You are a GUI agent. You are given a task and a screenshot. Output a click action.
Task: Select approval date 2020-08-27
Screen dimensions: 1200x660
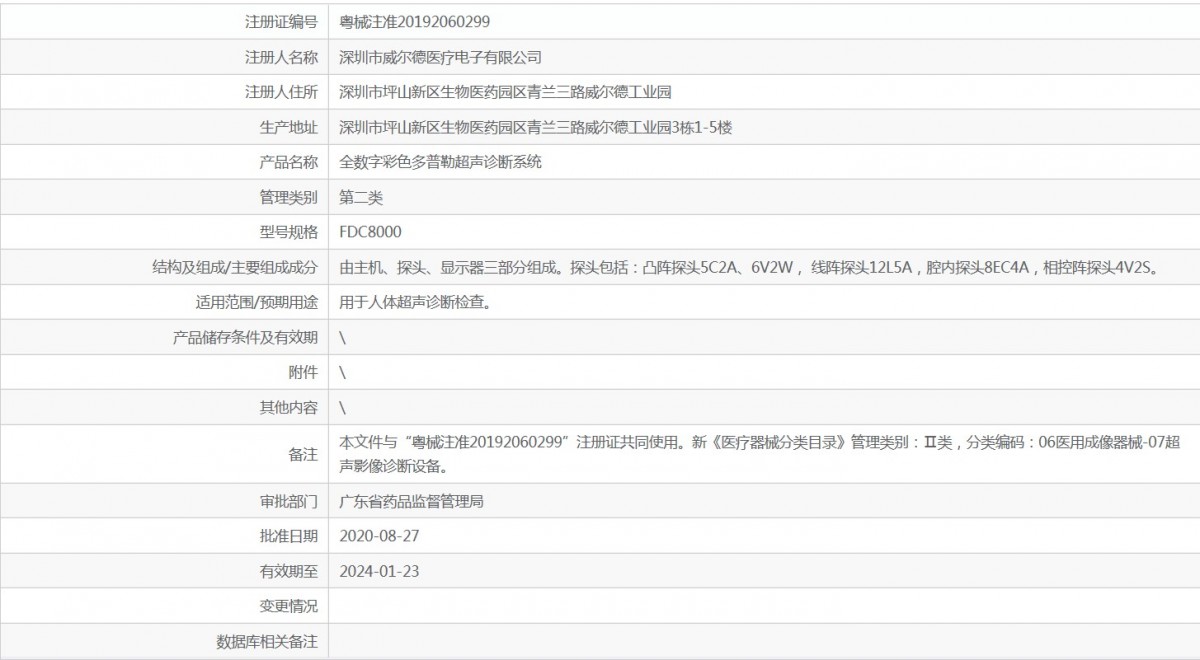coord(379,536)
